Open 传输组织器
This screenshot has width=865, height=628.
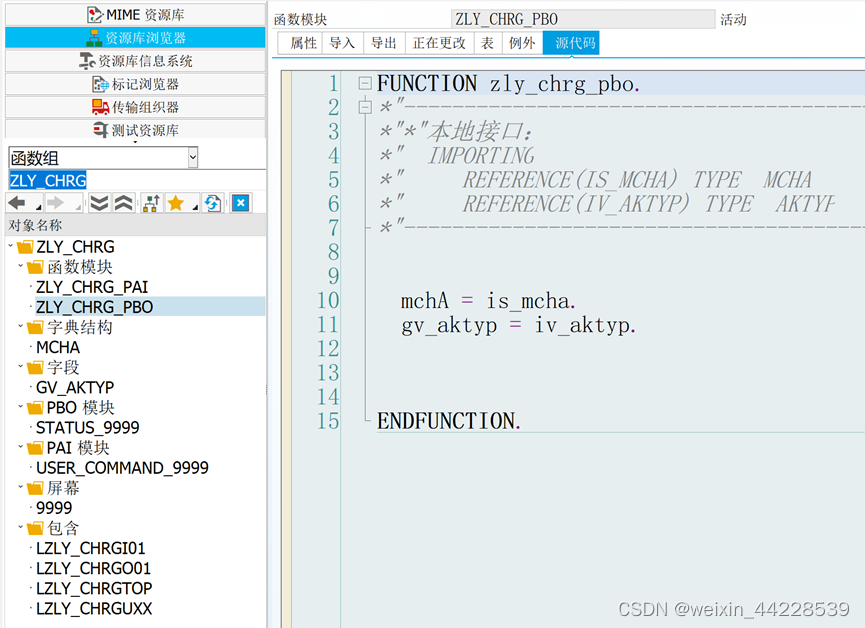pos(136,107)
